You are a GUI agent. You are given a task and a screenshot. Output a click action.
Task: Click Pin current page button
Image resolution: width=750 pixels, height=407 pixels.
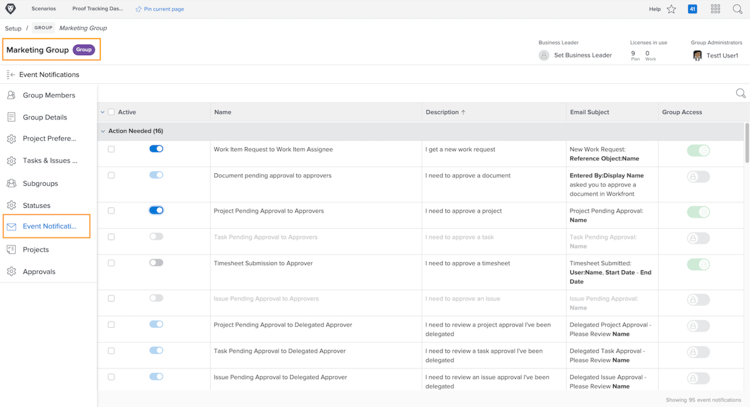159,9
